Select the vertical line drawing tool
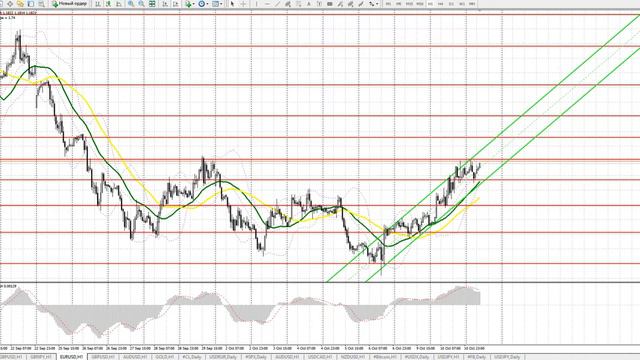Viewport: 640px width, 360px height. coord(256,4)
